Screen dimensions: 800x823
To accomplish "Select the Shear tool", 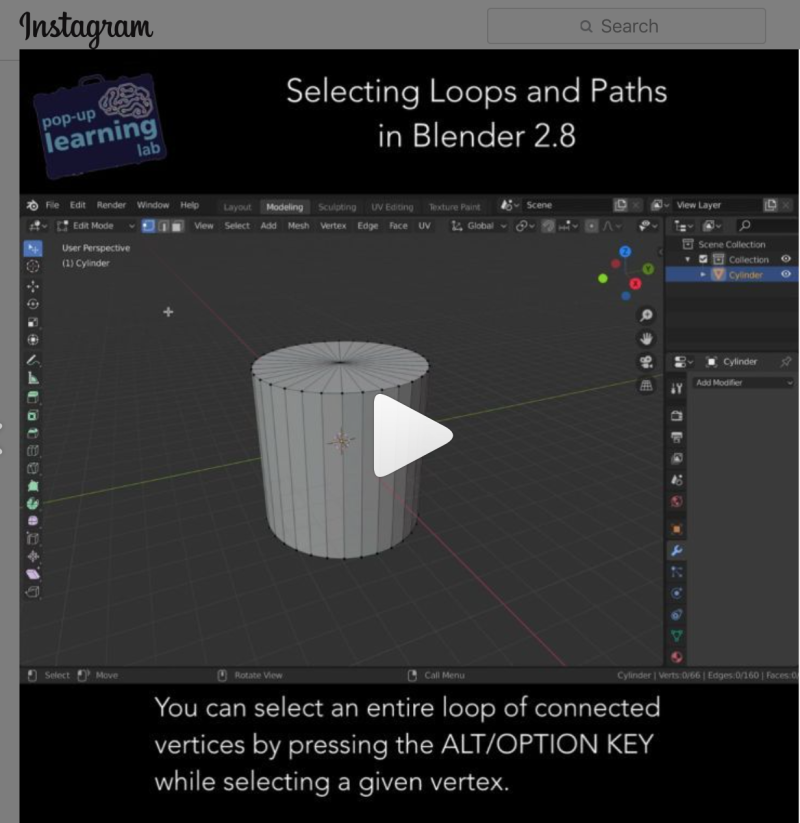I will (x=33, y=574).
